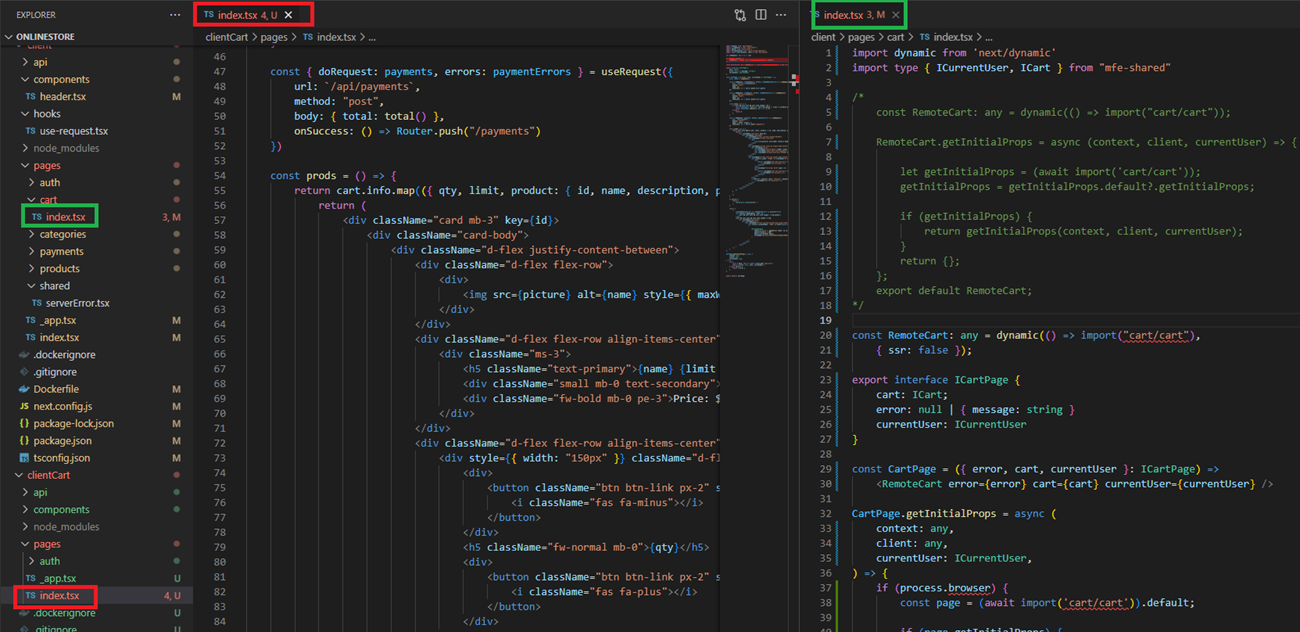
Task: Open package-lock.json from file tree
Action: 73,423
